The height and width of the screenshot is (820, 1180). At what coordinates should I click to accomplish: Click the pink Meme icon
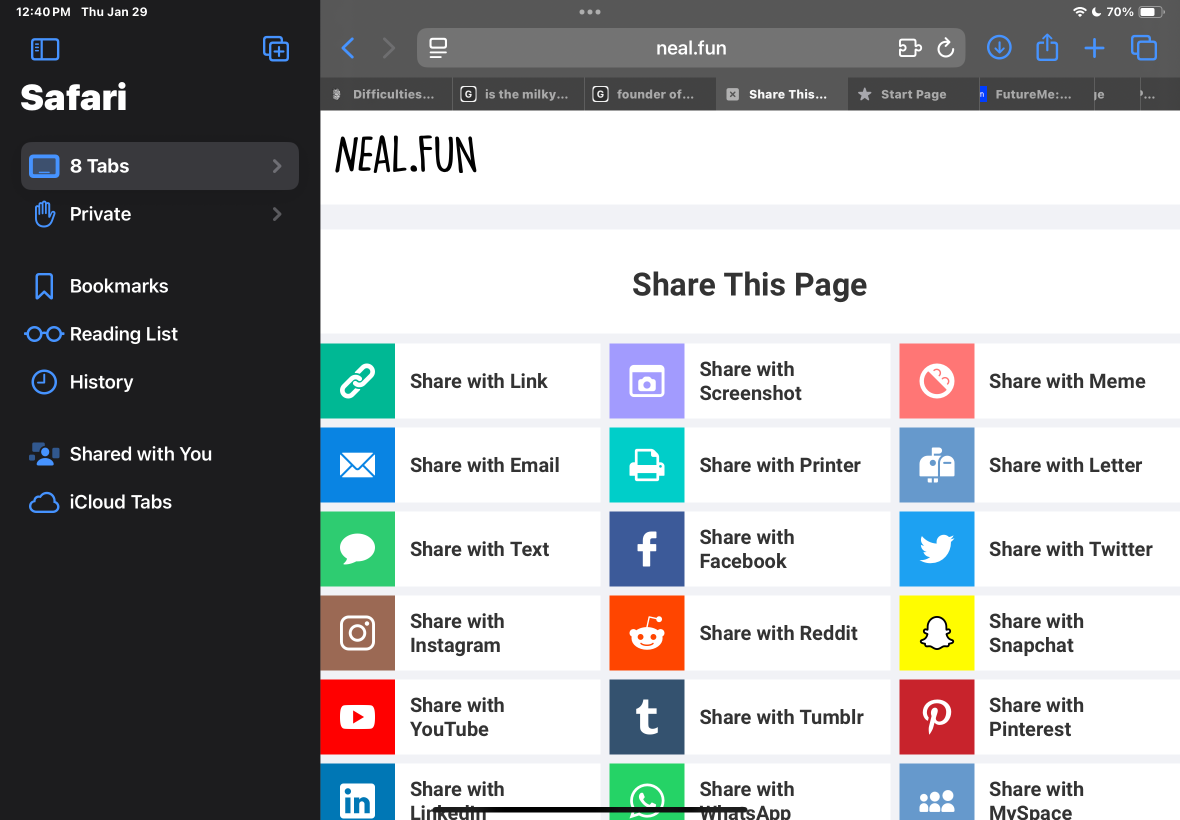click(x=936, y=381)
